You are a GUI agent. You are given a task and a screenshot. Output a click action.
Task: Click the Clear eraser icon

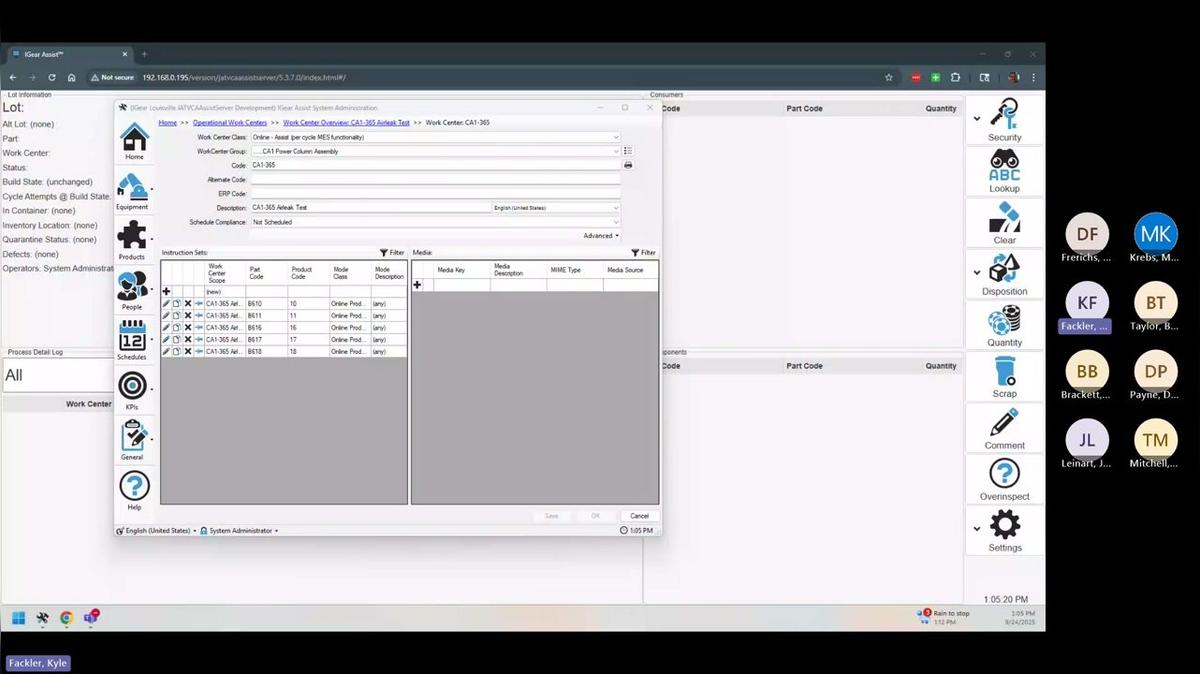1004,218
